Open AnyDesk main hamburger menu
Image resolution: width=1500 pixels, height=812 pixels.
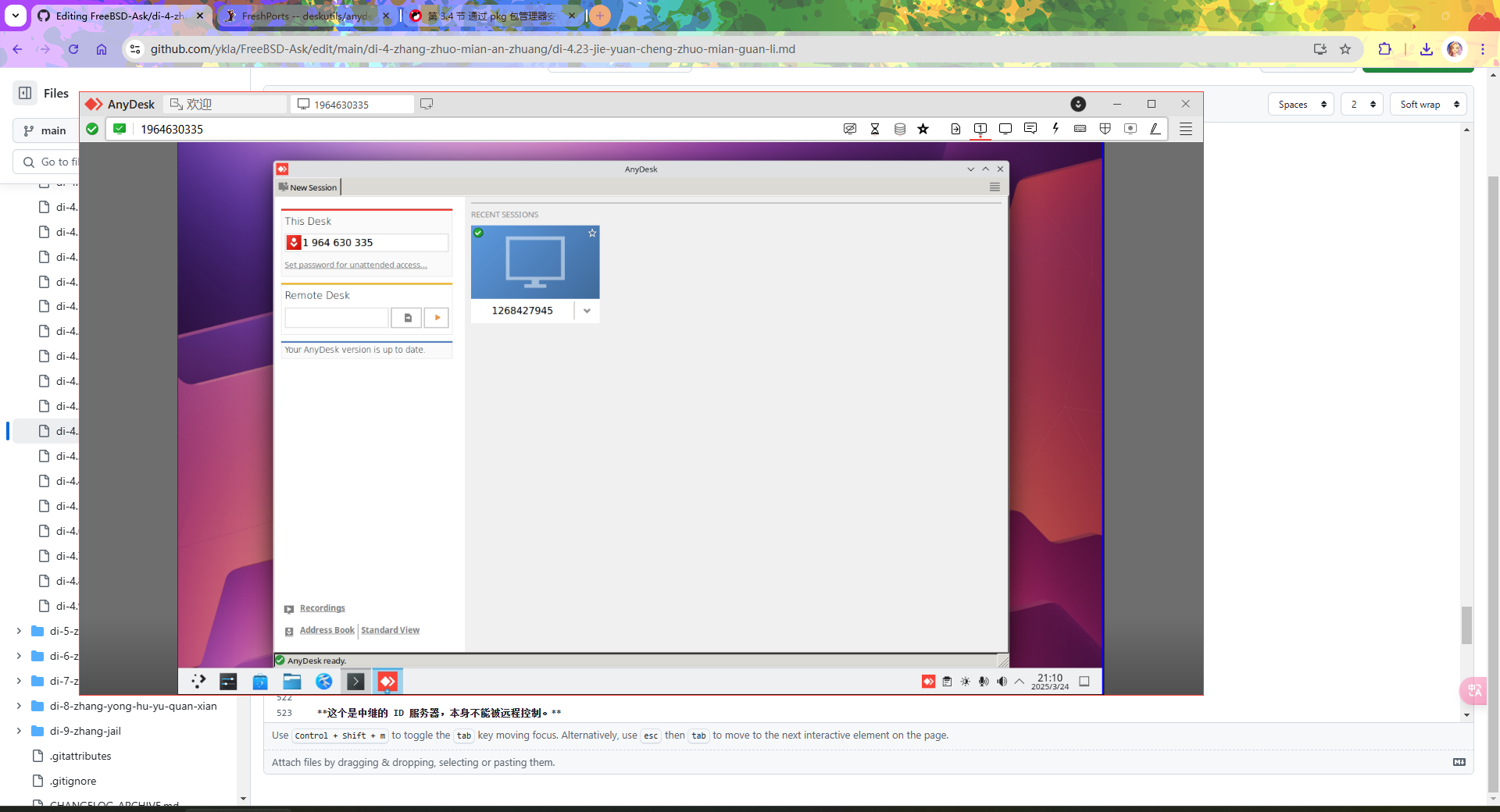tap(1186, 129)
